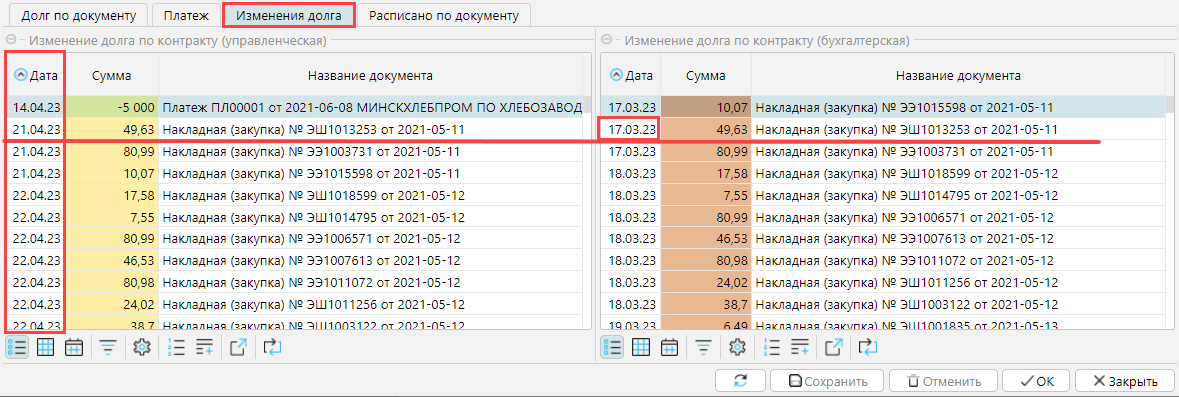Switch left table to grid view

coord(46,347)
